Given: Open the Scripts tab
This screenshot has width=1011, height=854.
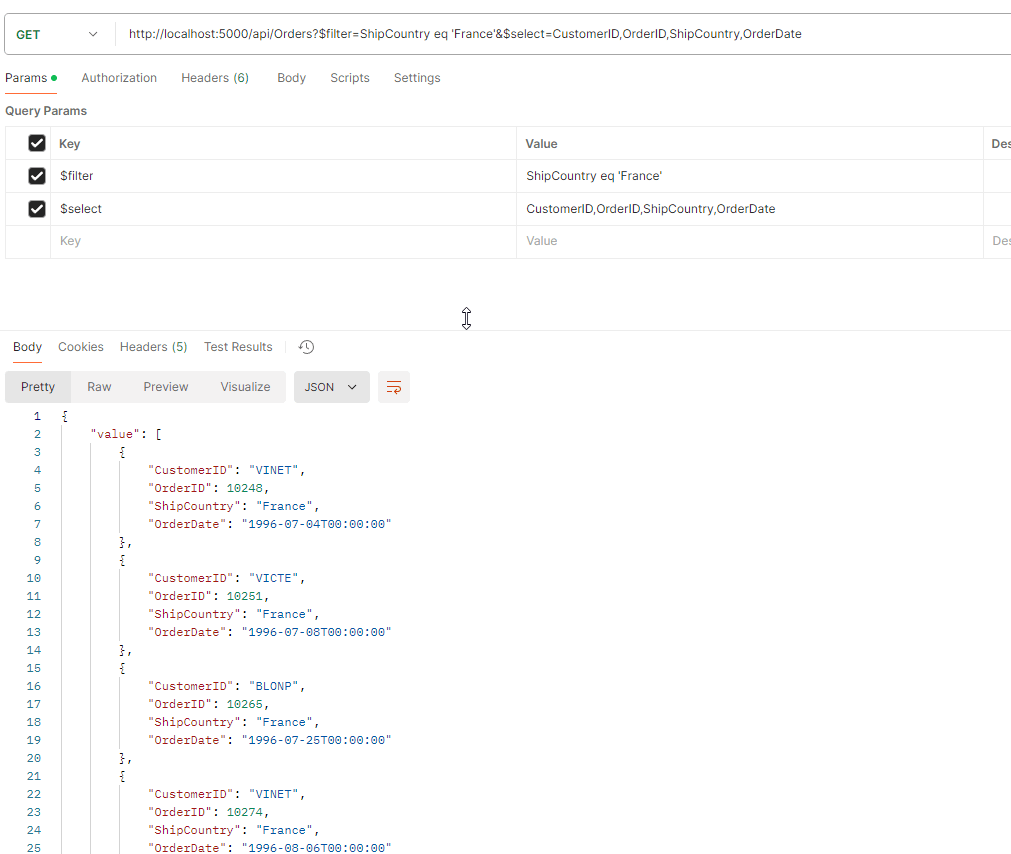Looking at the screenshot, I should 350,78.
